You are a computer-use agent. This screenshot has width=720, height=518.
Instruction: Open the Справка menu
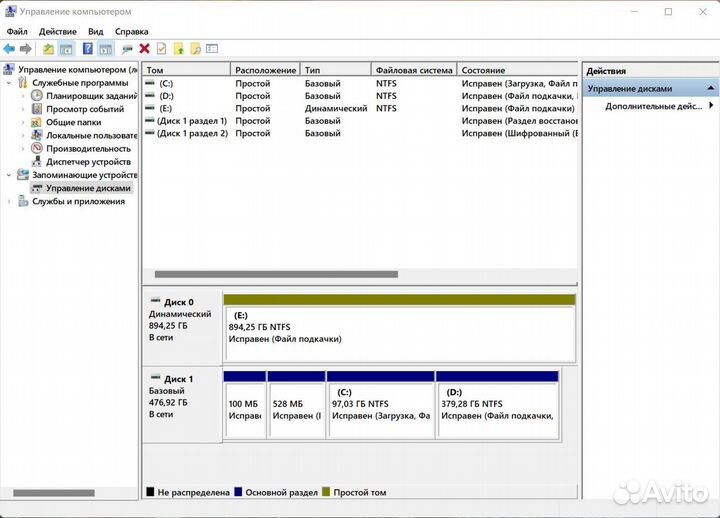[131, 31]
